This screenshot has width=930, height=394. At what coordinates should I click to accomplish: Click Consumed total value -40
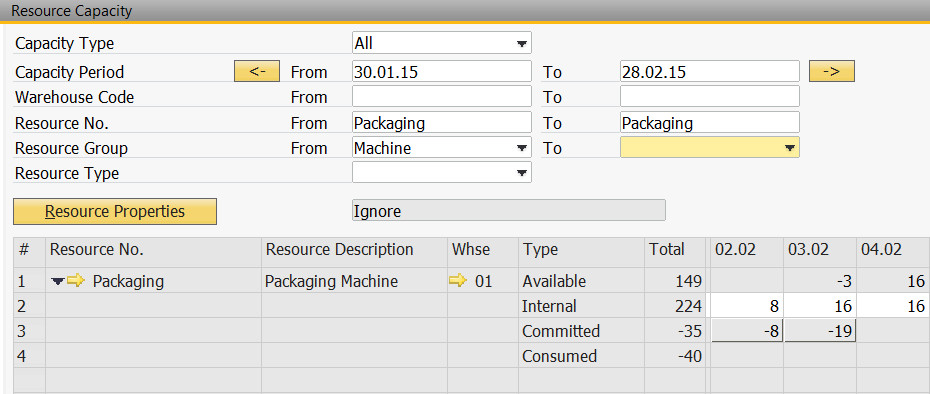click(x=674, y=356)
